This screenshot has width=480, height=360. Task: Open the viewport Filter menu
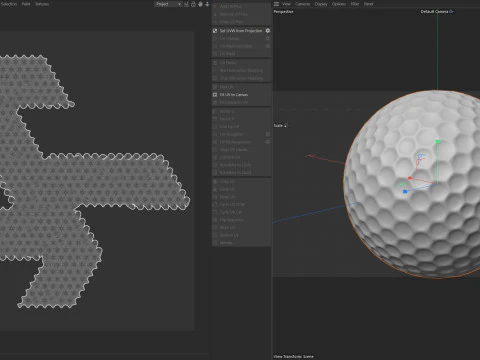coord(355,4)
